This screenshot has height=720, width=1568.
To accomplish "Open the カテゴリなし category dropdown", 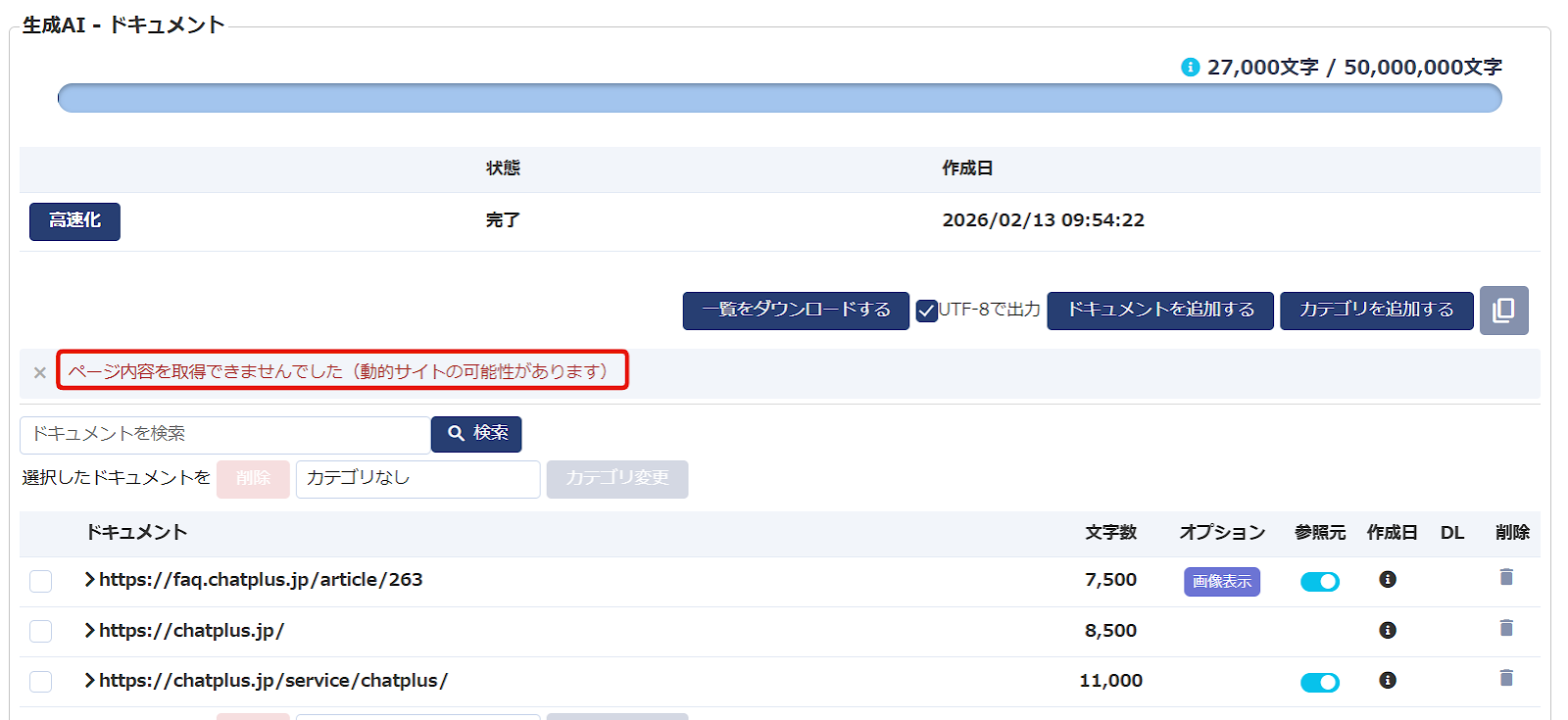I will click(x=417, y=479).
